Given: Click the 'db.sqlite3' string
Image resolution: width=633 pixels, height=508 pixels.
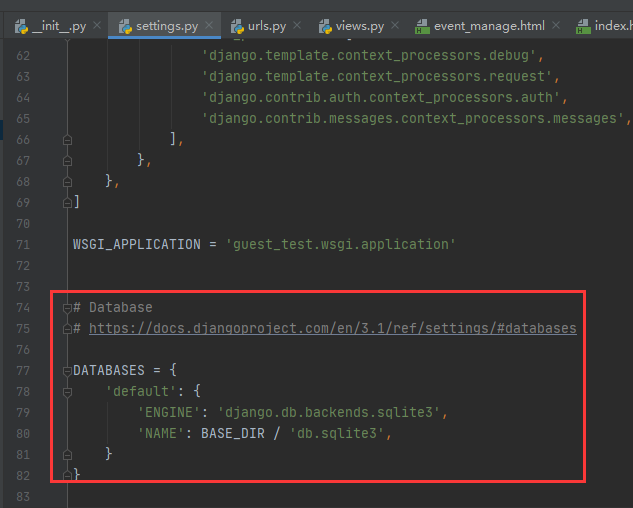Looking at the screenshot, I should coord(337,433).
